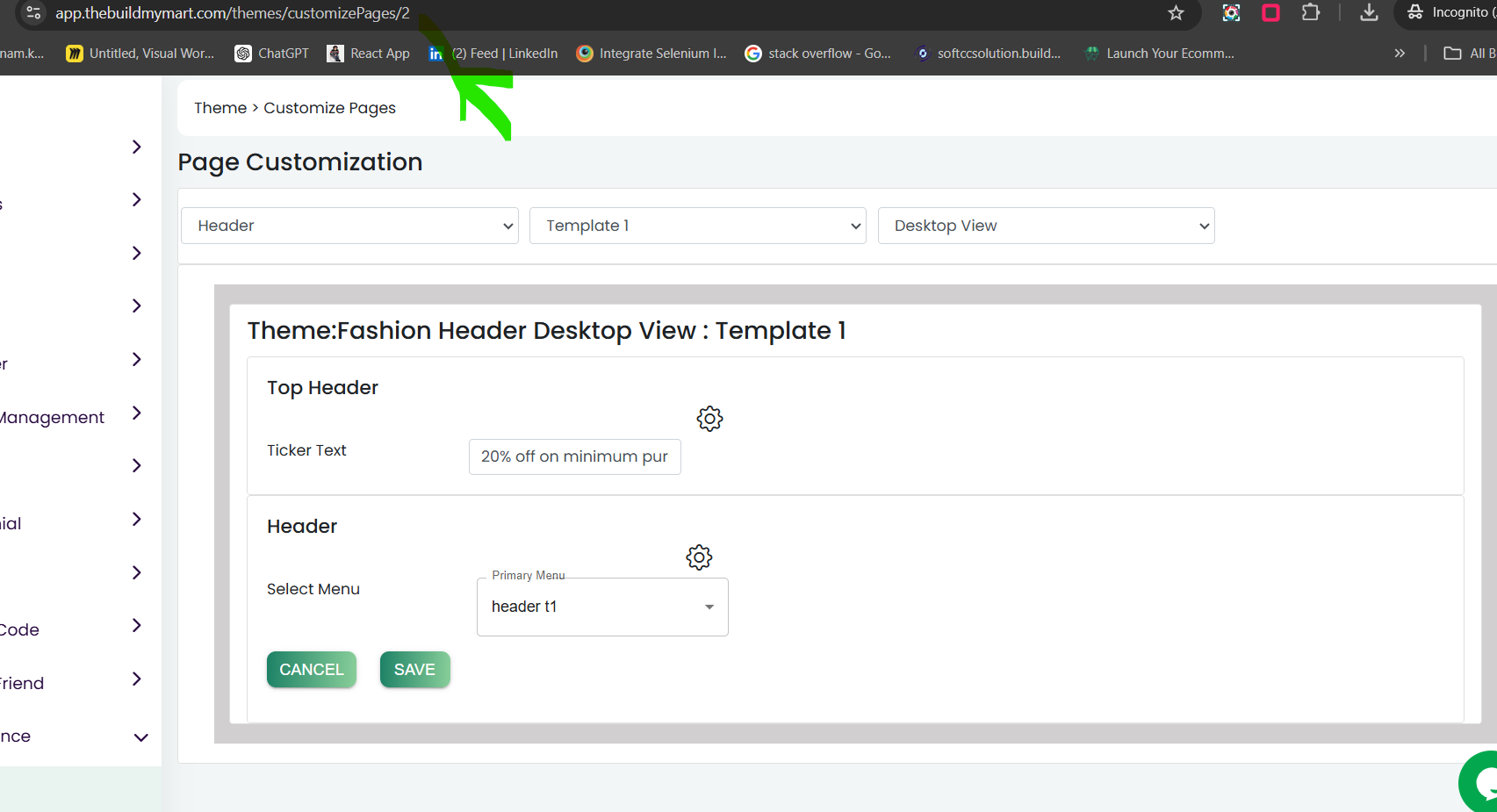Open React App bookmark
1497x812 pixels.
click(369, 54)
